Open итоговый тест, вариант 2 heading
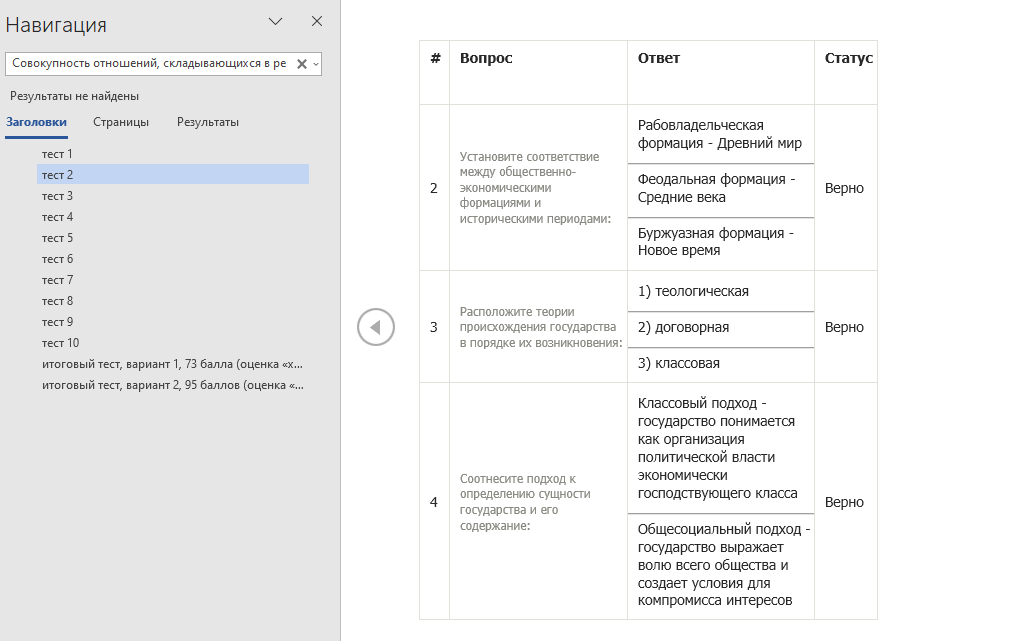The height and width of the screenshot is (641, 1011). (173, 385)
